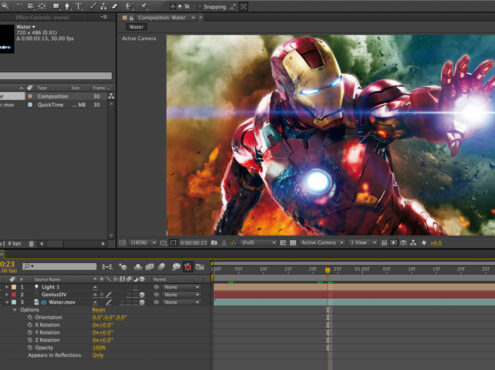The image size is (495, 370).
Task: Toggle the mask and shape path visibility icon
Action: [173, 243]
